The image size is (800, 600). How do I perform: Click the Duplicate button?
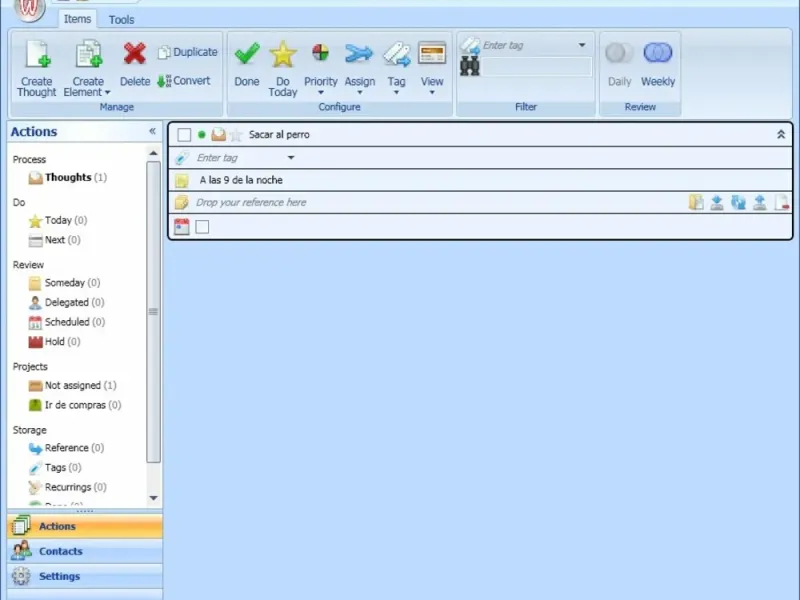pos(188,52)
